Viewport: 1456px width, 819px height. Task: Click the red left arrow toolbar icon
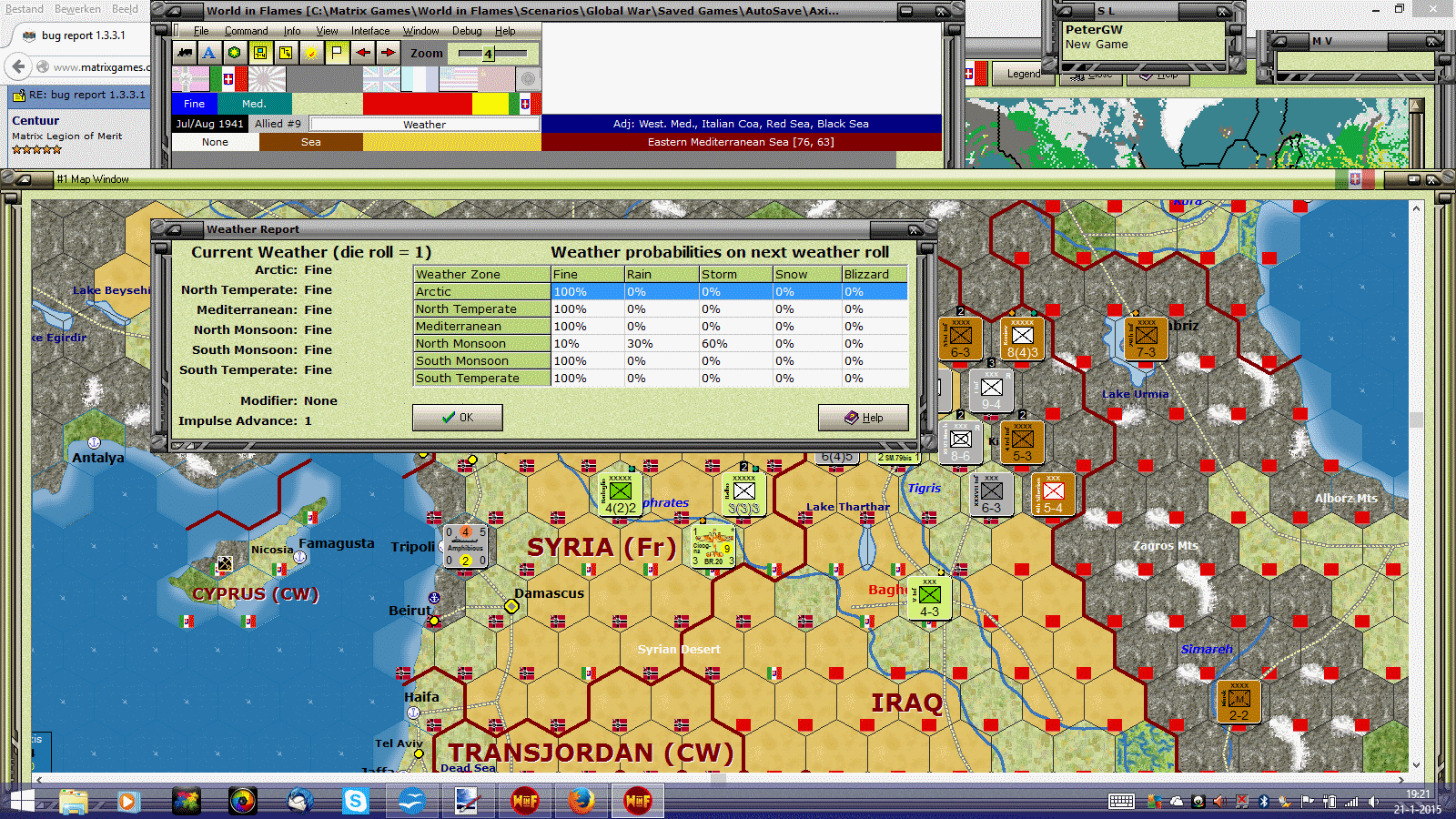point(362,53)
